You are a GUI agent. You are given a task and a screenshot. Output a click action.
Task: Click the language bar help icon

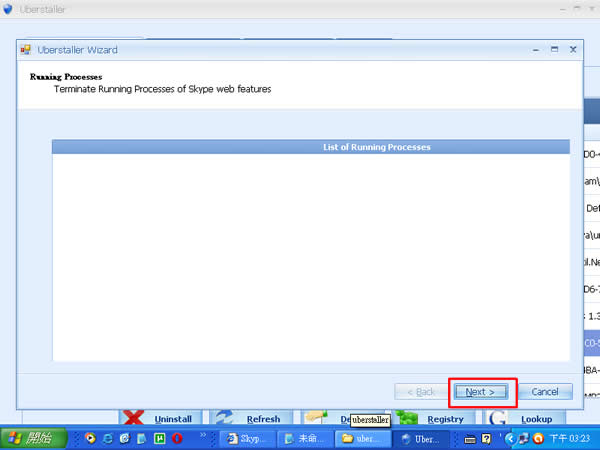(486, 439)
